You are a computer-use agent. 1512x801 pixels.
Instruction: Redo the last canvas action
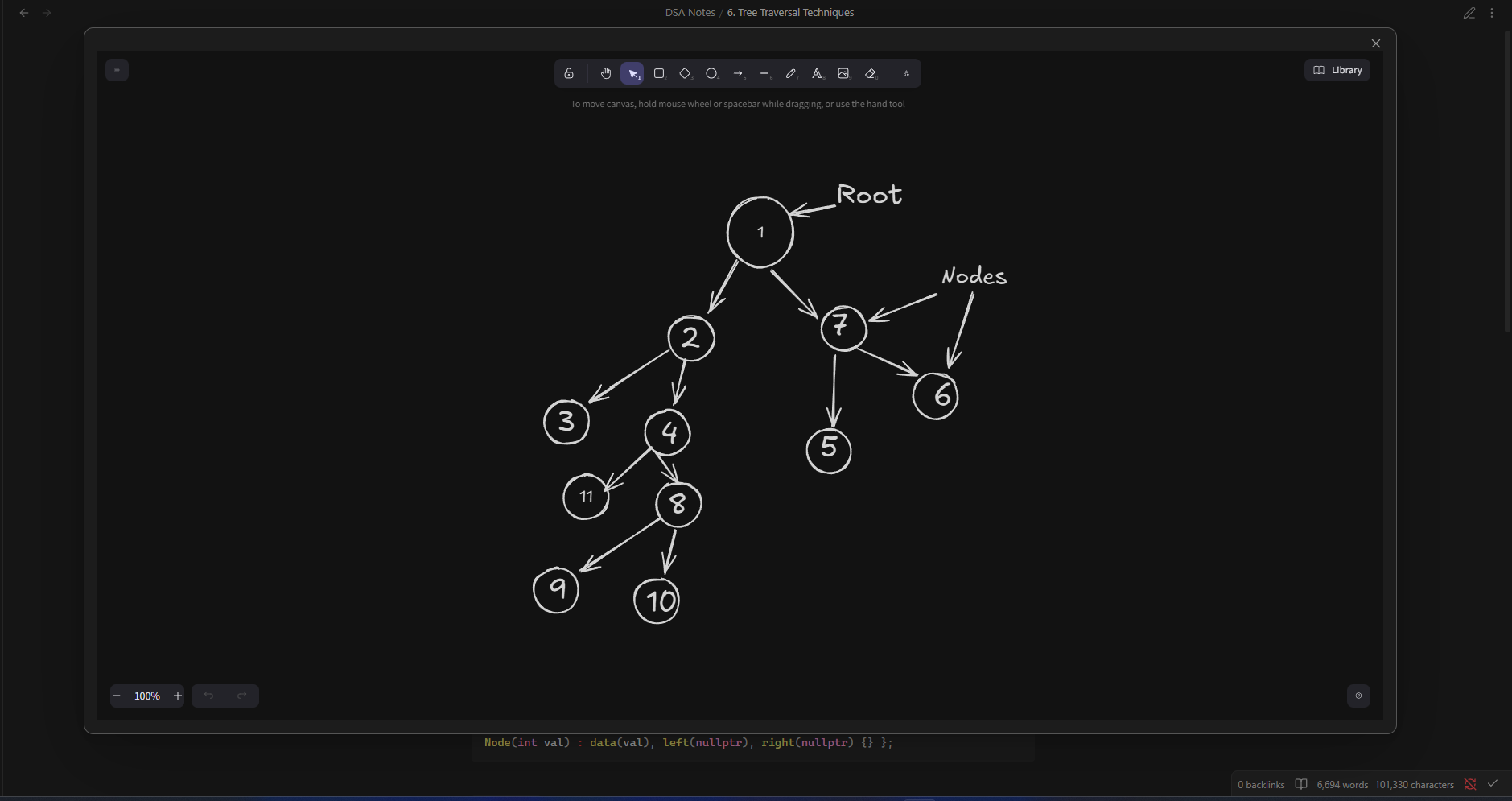coord(242,696)
